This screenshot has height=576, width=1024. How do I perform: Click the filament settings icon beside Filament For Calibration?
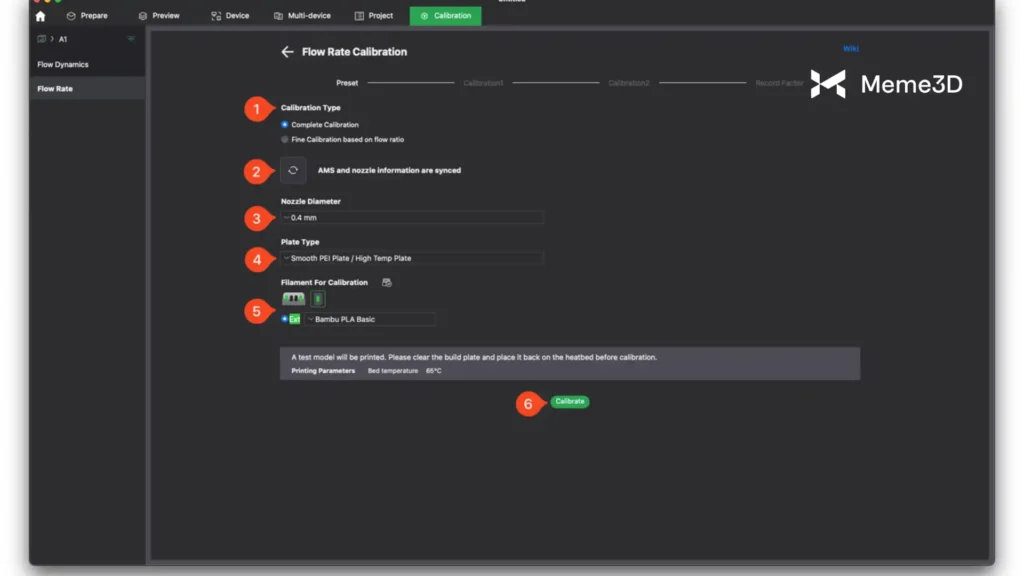coord(387,283)
